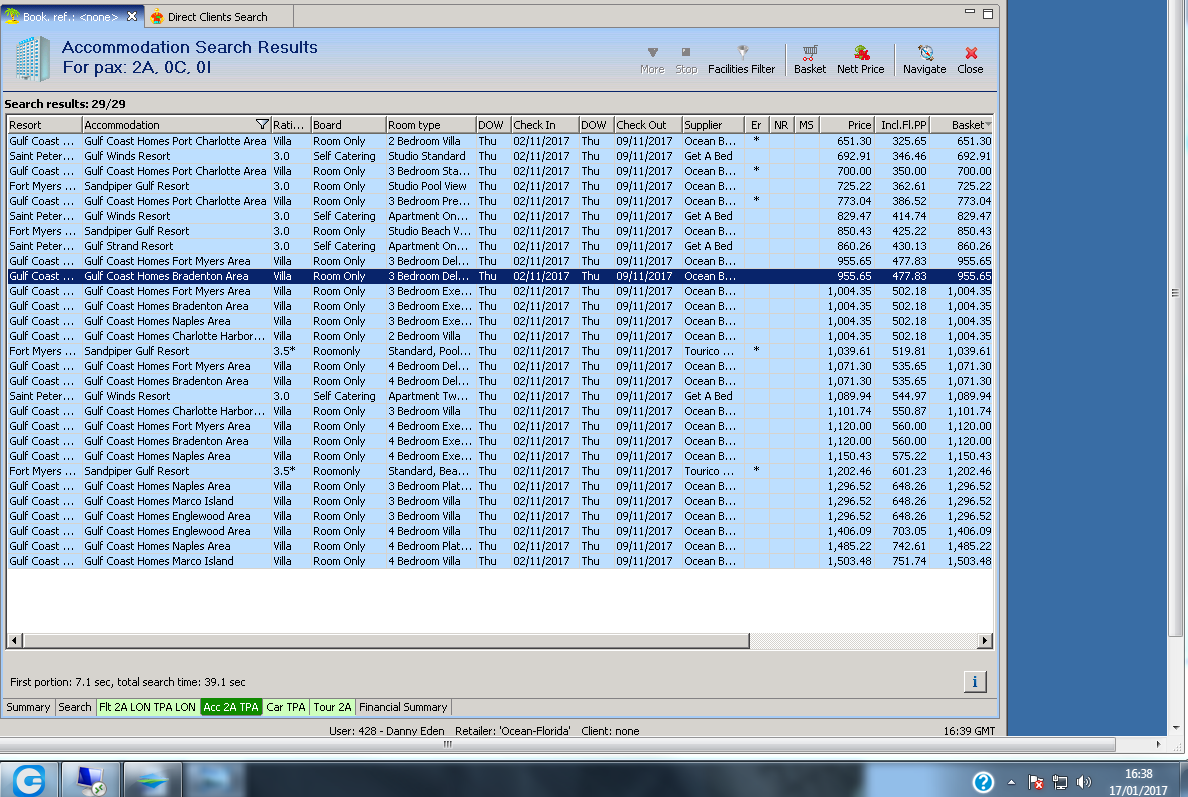Sort by Check In column header
Screen dimensions: 1188x797
coord(545,125)
